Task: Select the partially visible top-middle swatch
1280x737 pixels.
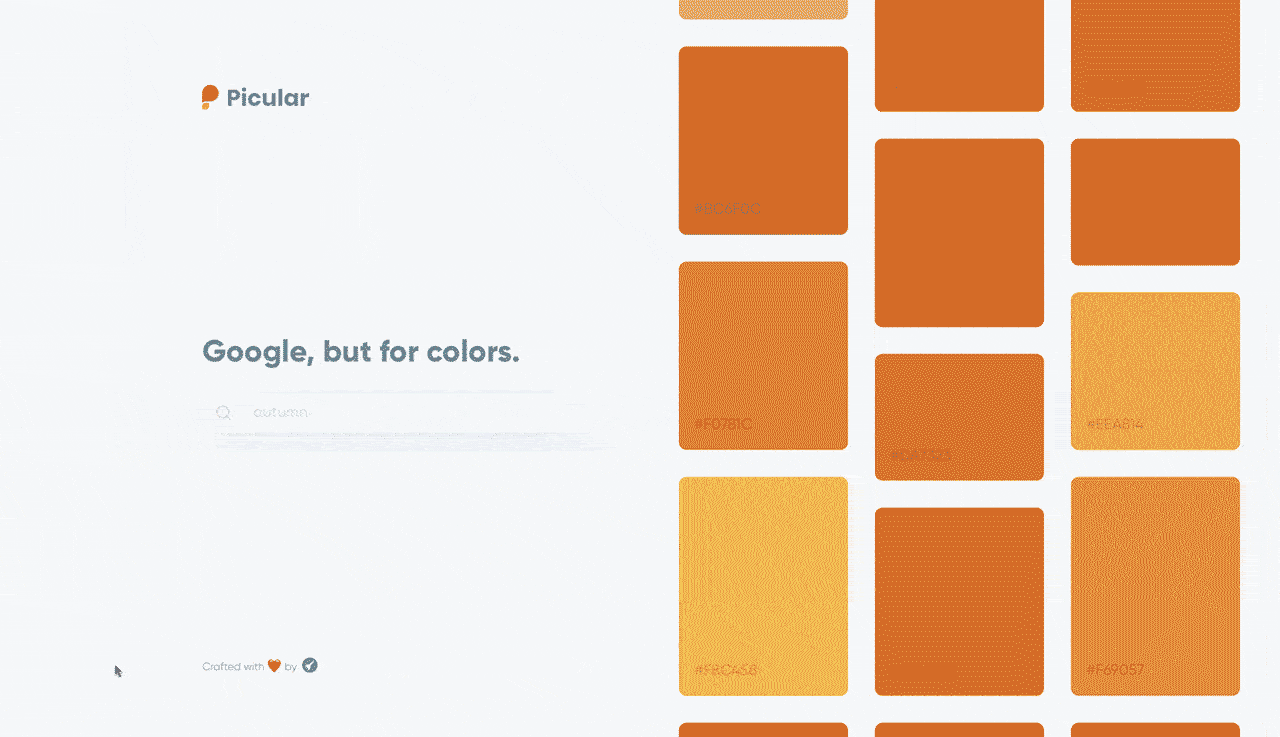Action: point(959,55)
